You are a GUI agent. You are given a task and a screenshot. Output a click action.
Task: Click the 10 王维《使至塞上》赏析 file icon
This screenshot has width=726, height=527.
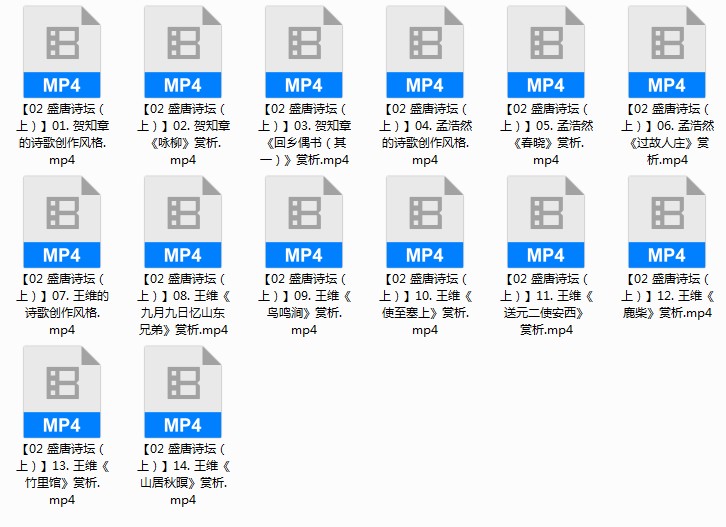coord(425,222)
